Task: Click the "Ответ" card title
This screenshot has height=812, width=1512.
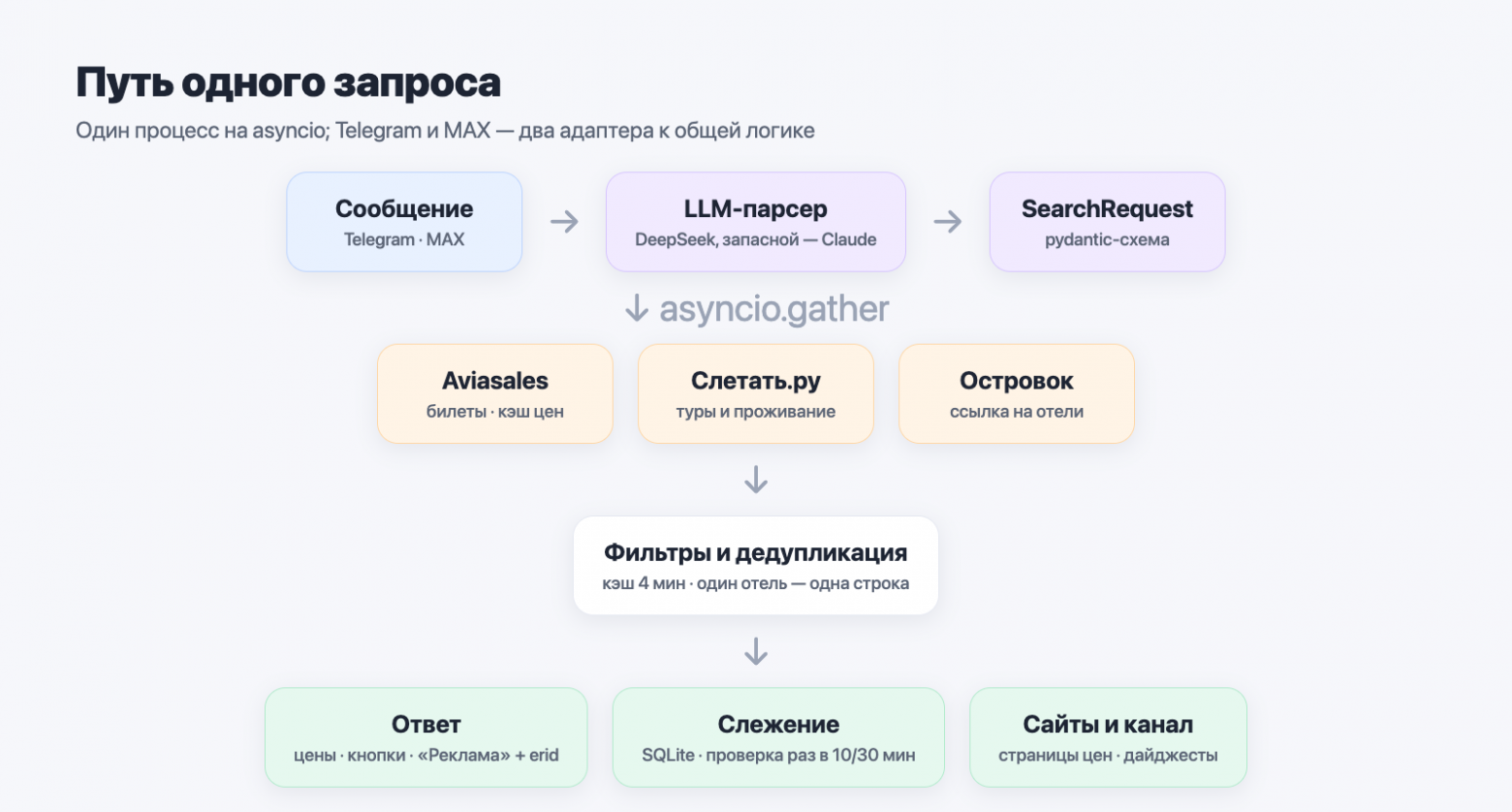Action: 426,724
